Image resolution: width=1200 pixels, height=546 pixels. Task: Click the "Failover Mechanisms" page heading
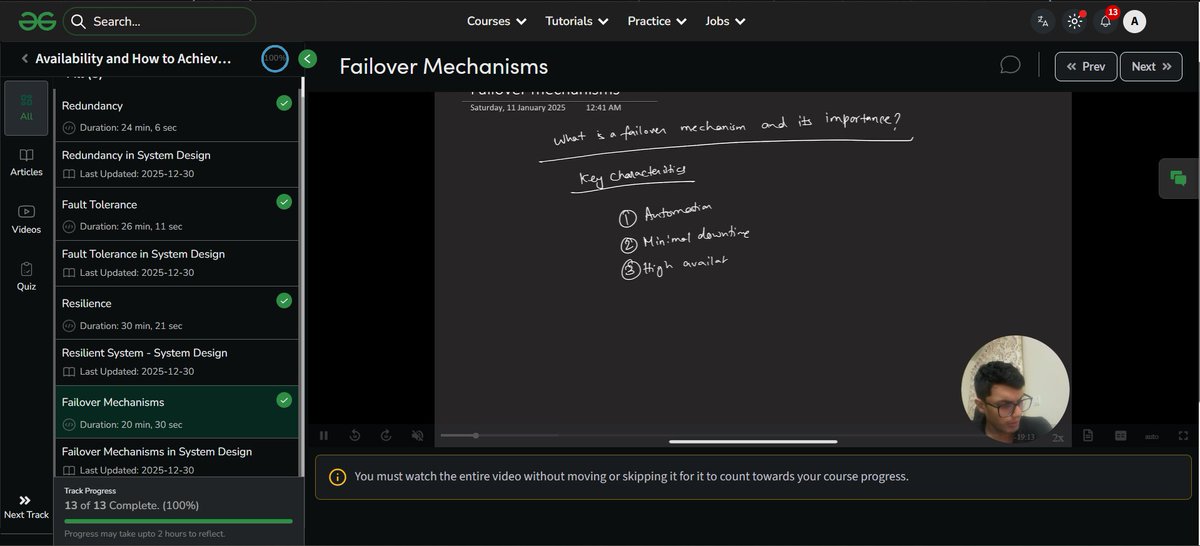coord(444,66)
